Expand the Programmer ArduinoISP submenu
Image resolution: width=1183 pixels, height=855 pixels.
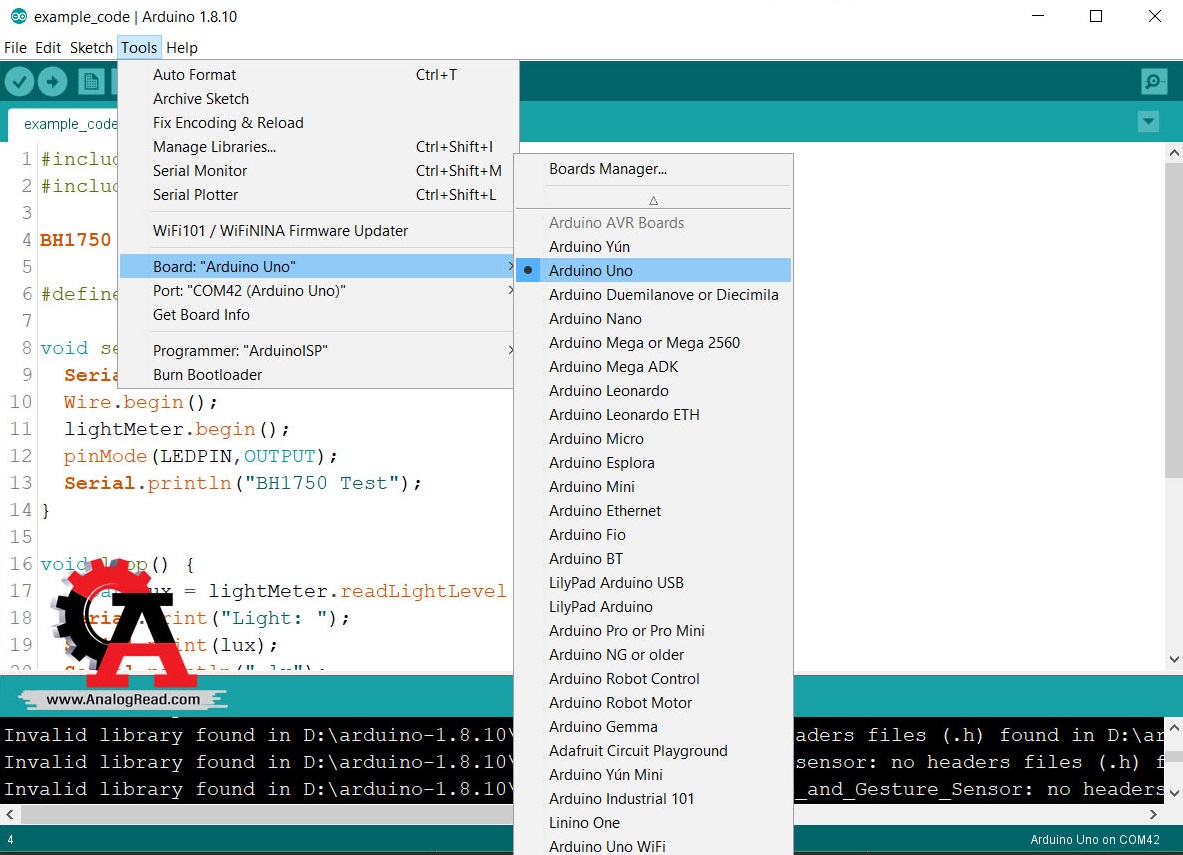tap(317, 350)
